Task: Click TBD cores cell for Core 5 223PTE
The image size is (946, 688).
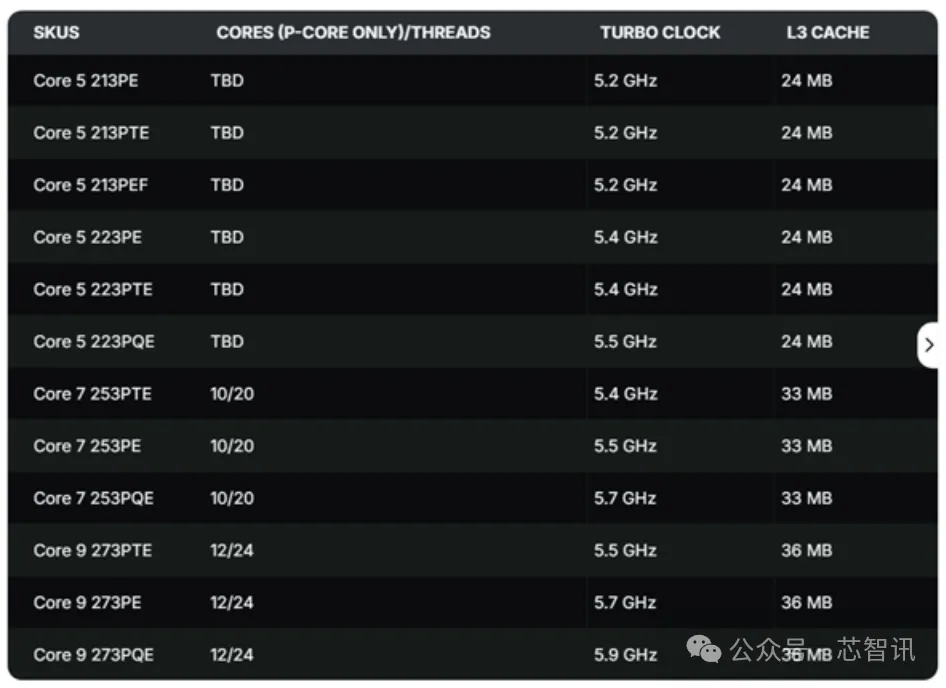Action: point(227,289)
